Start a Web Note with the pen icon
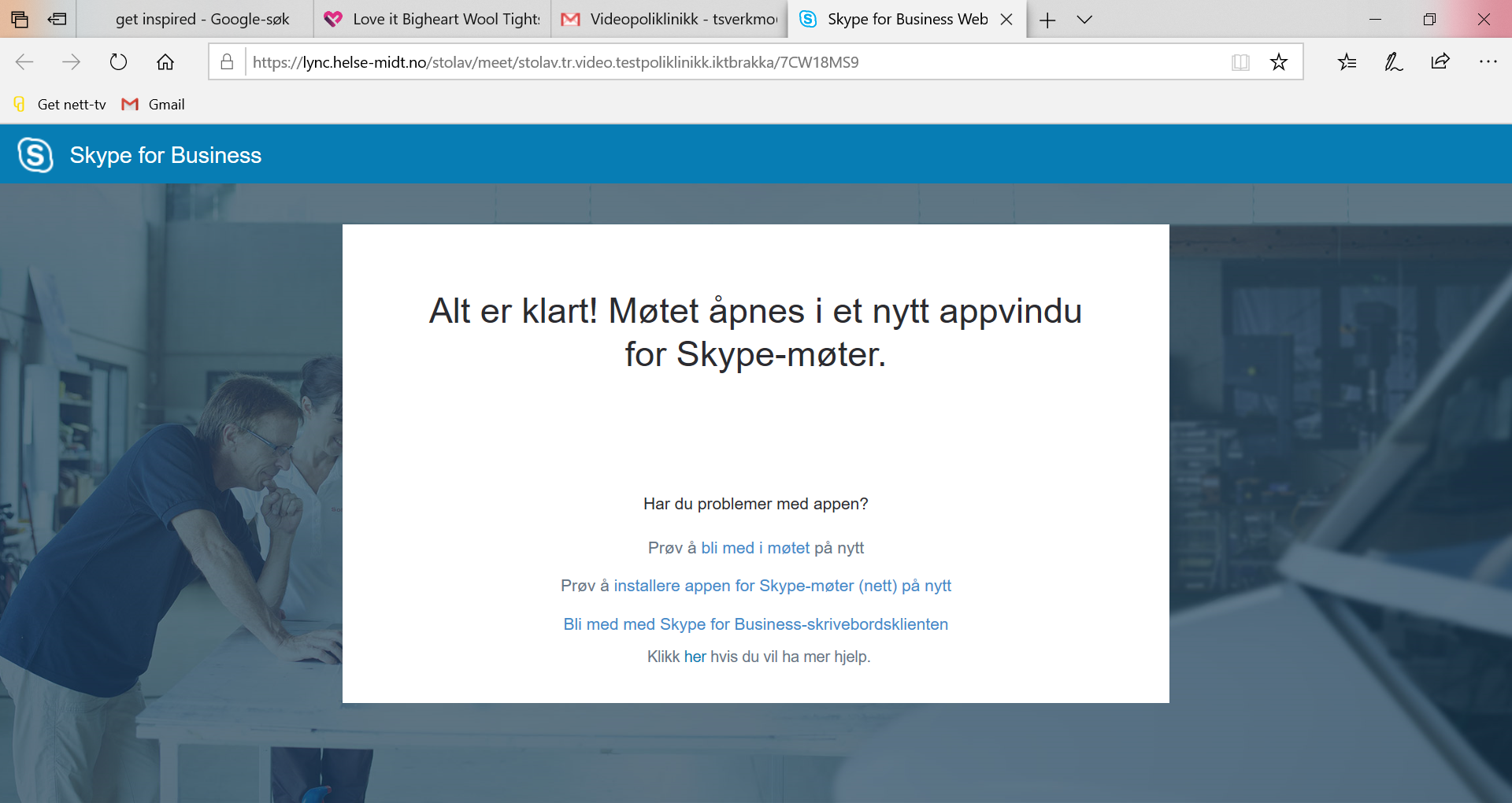 click(1394, 61)
